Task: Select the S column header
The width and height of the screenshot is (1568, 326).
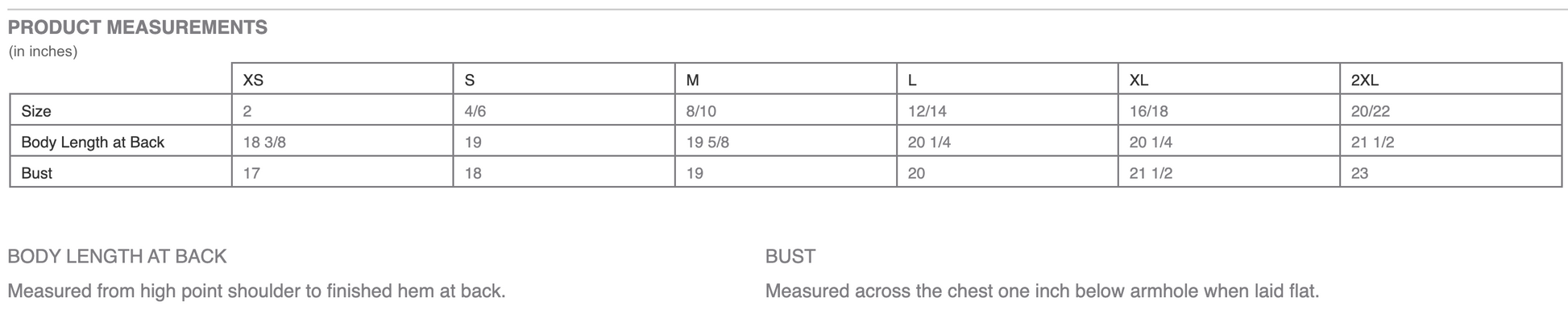Action: point(470,80)
